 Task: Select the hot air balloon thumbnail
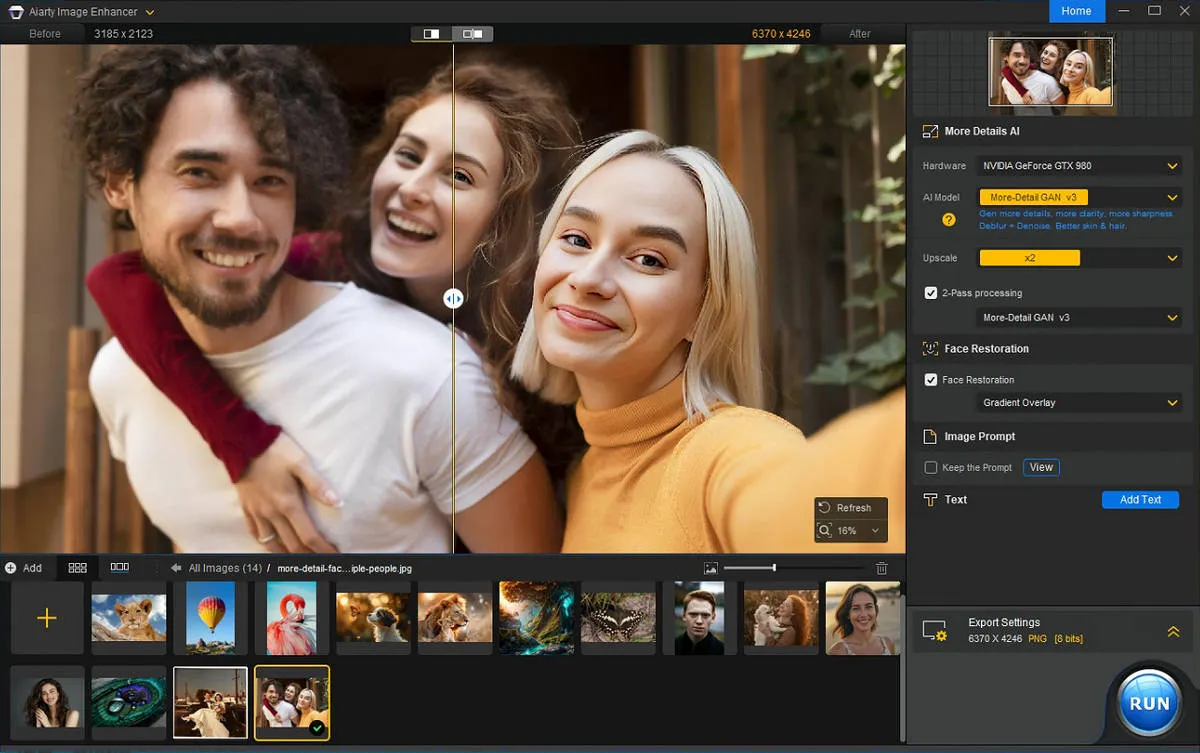pos(210,618)
